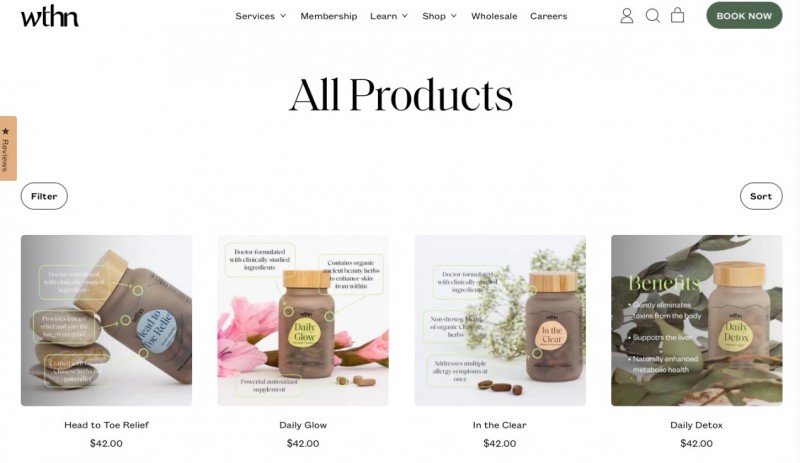
Task: Expand the Shop dropdown menu
Action: click(439, 16)
